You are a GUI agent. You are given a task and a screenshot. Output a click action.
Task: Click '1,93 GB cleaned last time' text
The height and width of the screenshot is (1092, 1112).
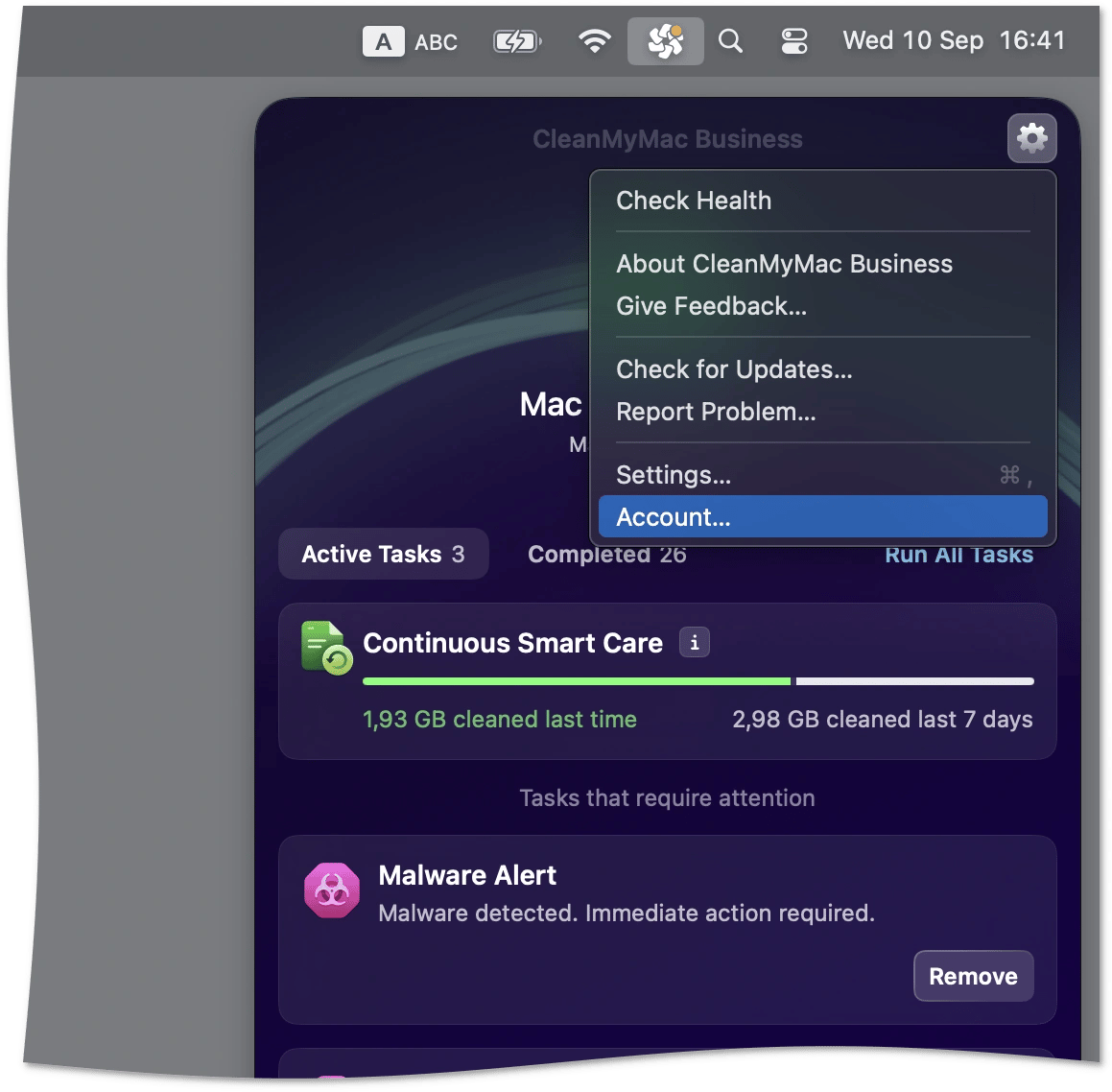click(x=499, y=720)
